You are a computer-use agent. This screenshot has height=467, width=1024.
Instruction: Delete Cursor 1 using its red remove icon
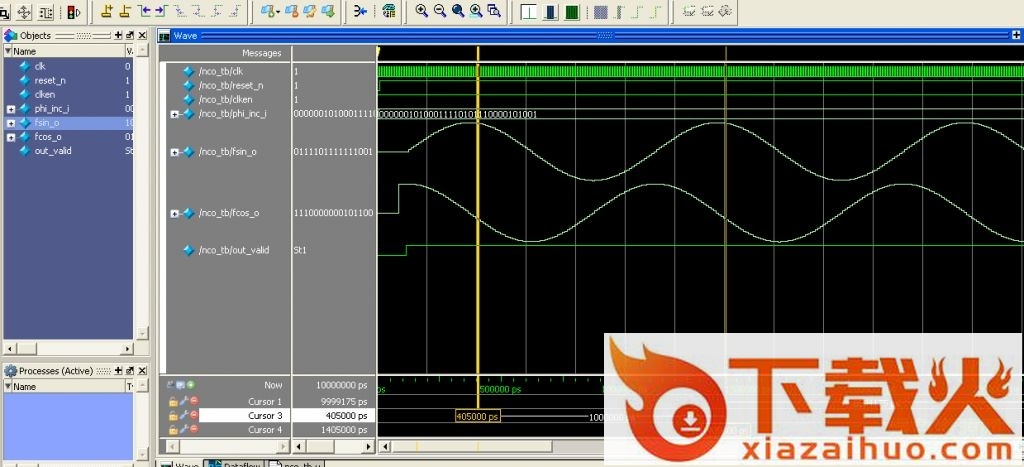pos(192,401)
